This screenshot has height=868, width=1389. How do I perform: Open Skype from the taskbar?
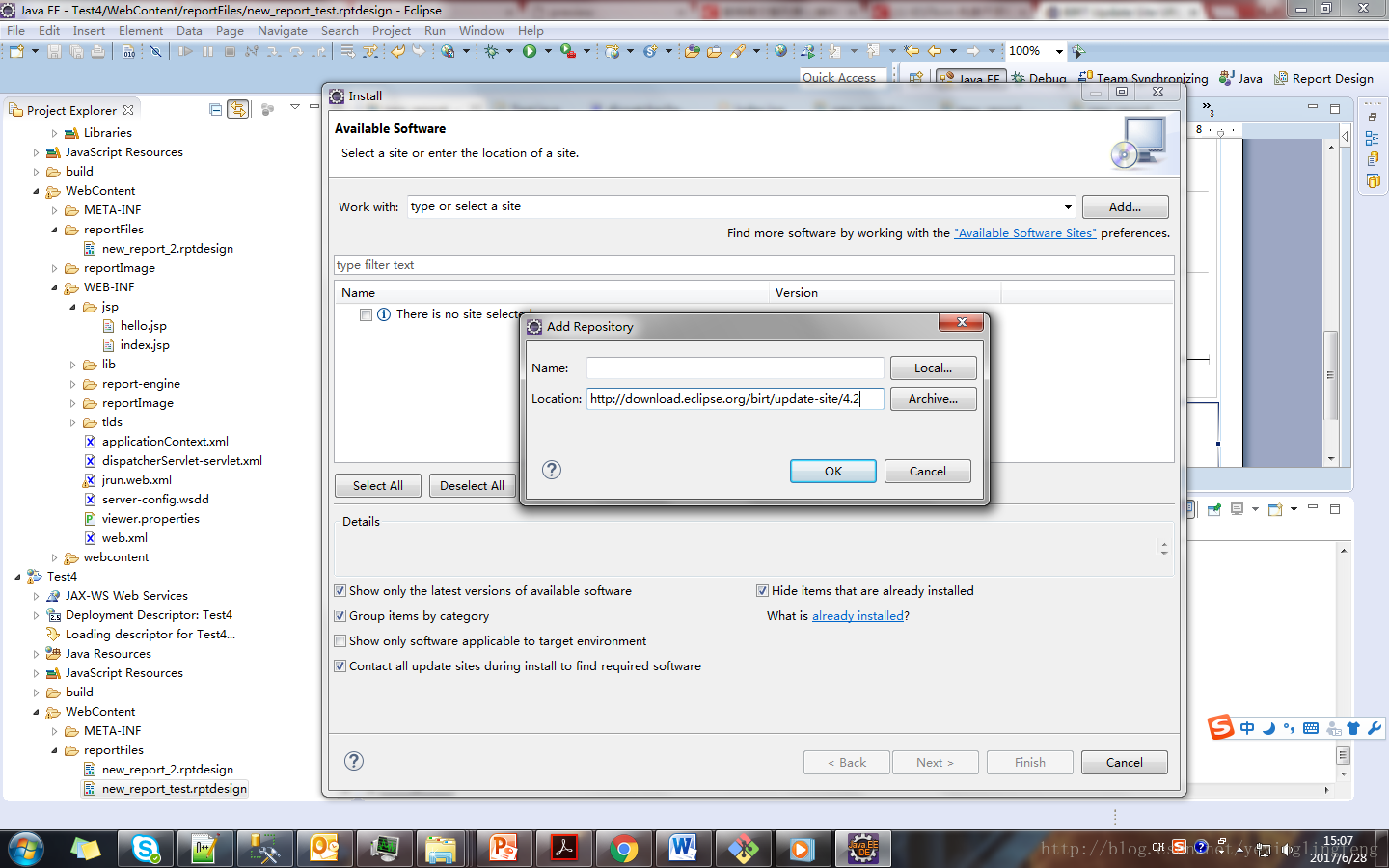tap(146, 849)
